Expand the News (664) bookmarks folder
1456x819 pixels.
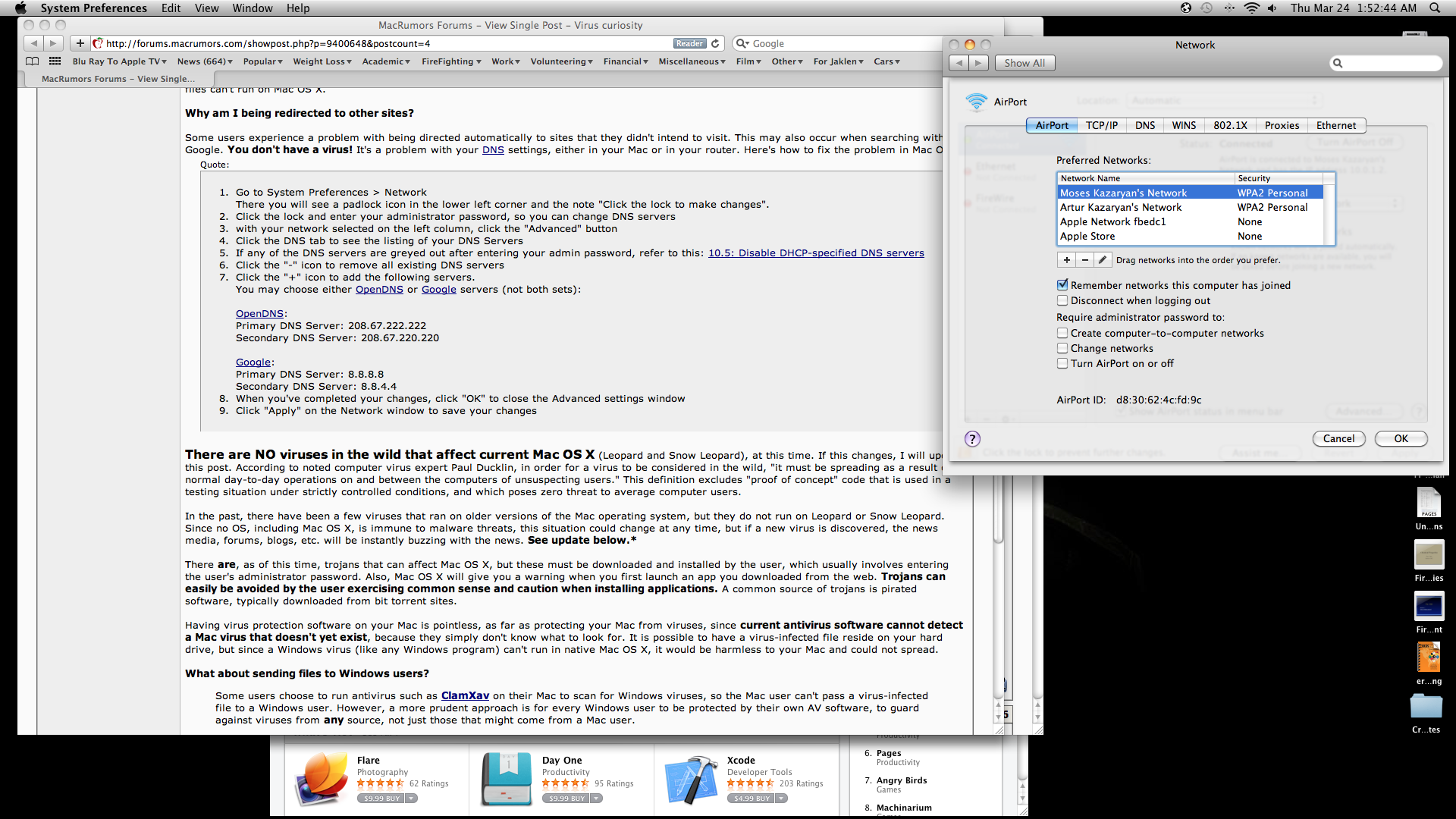[x=205, y=61]
